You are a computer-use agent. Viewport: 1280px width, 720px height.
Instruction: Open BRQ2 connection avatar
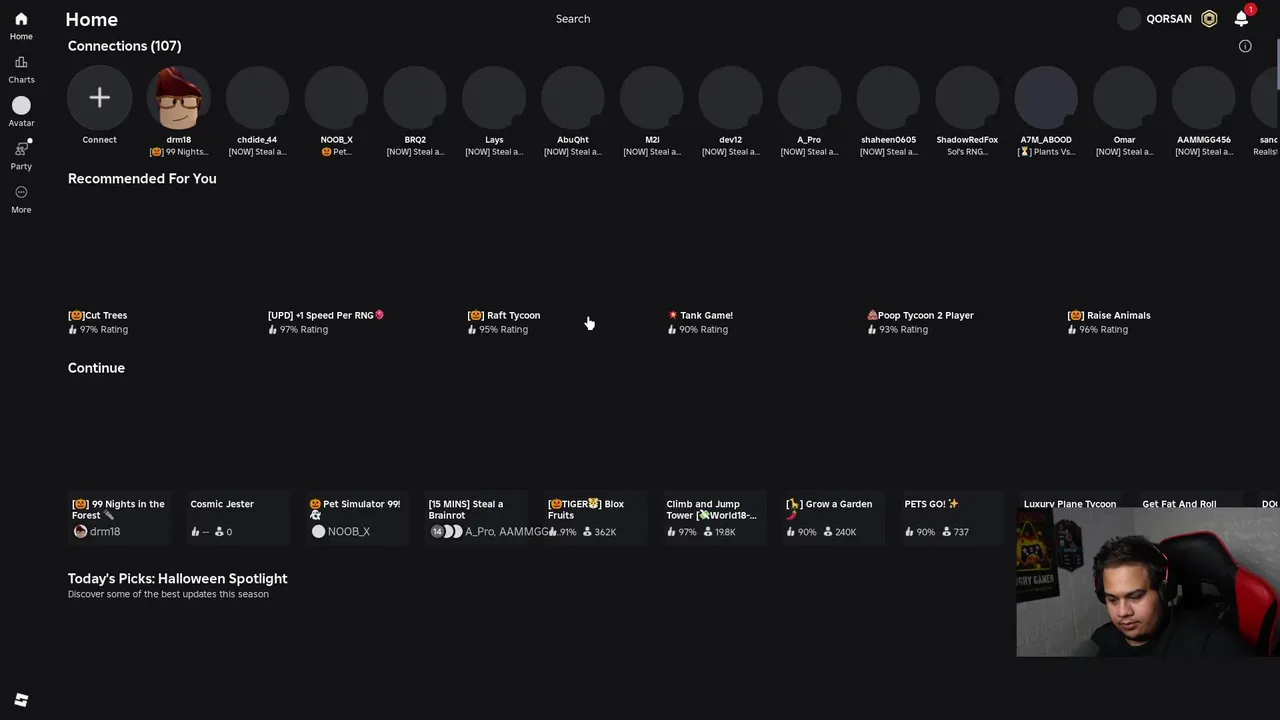(x=415, y=98)
